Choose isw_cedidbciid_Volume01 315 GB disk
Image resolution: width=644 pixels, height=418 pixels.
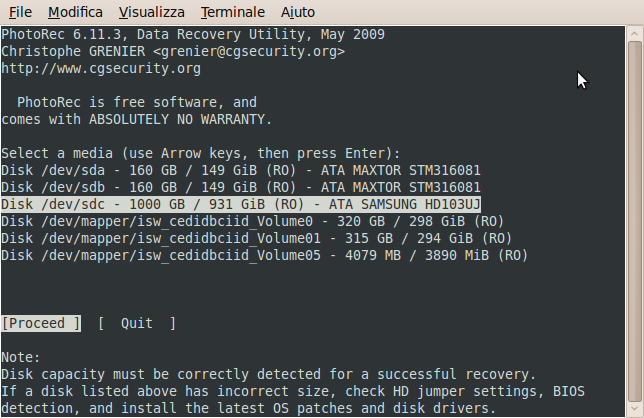coord(257,239)
